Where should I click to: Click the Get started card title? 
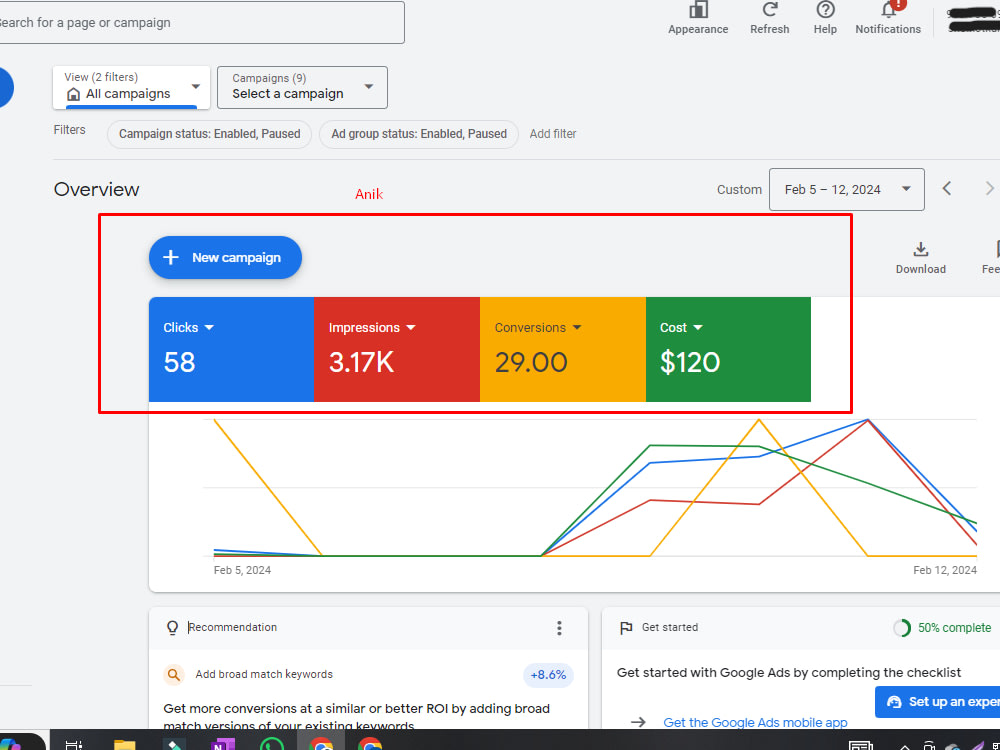click(x=670, y=627)
